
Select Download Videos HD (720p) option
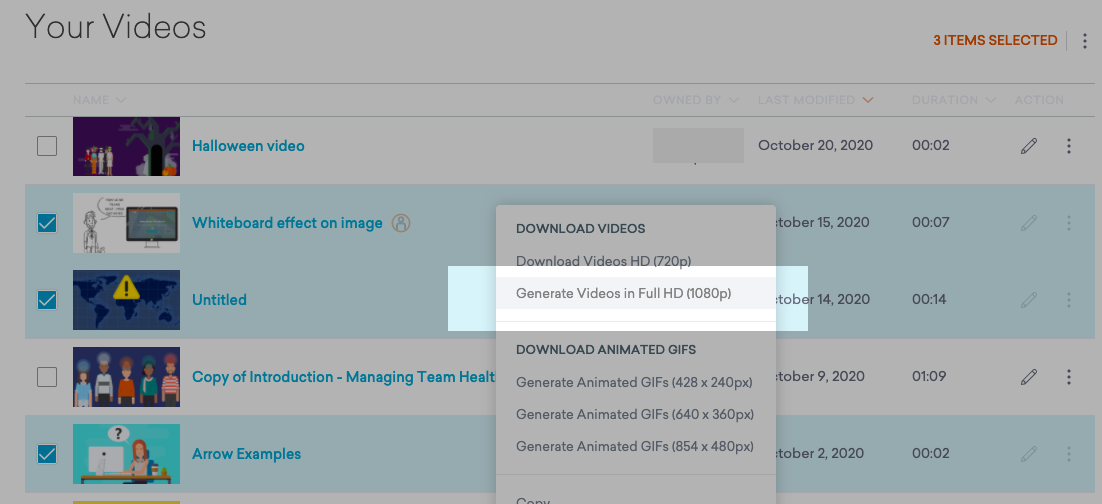pyautogui.click(x=603, y=262)
